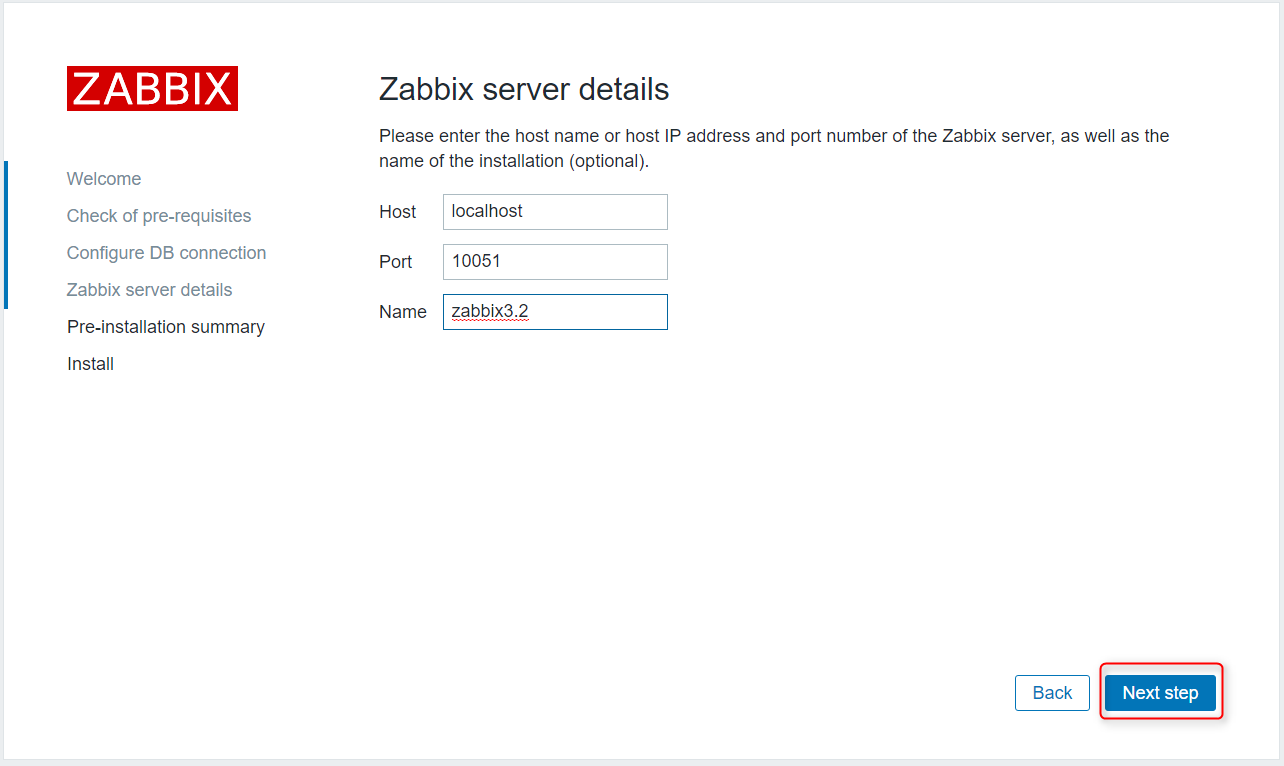The height and width of the screenshot is (766, 1284).
Task: Click the Port label
Action: 395,262
